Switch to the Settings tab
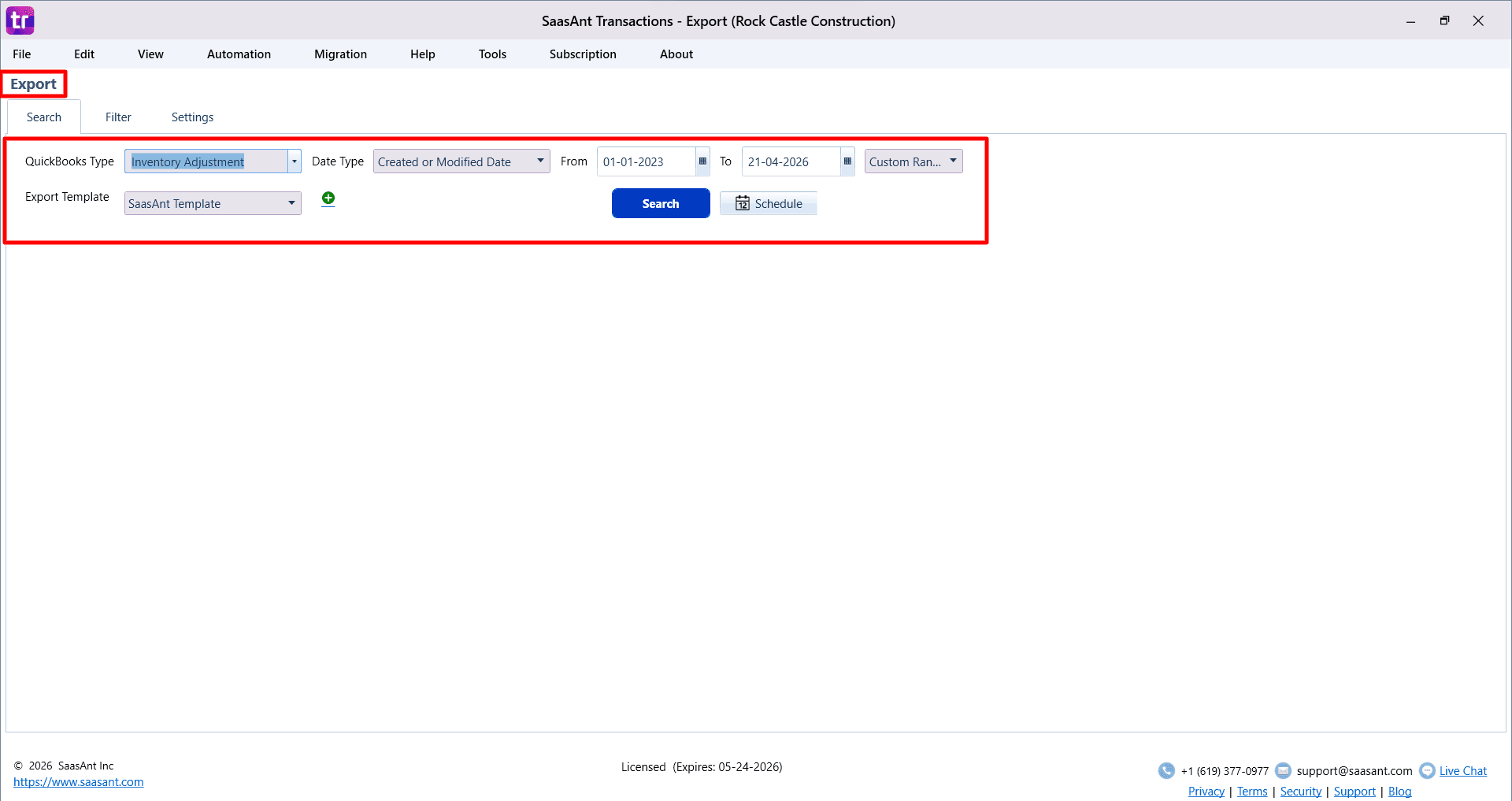1512x801 pixels. [x=192, y=117]
